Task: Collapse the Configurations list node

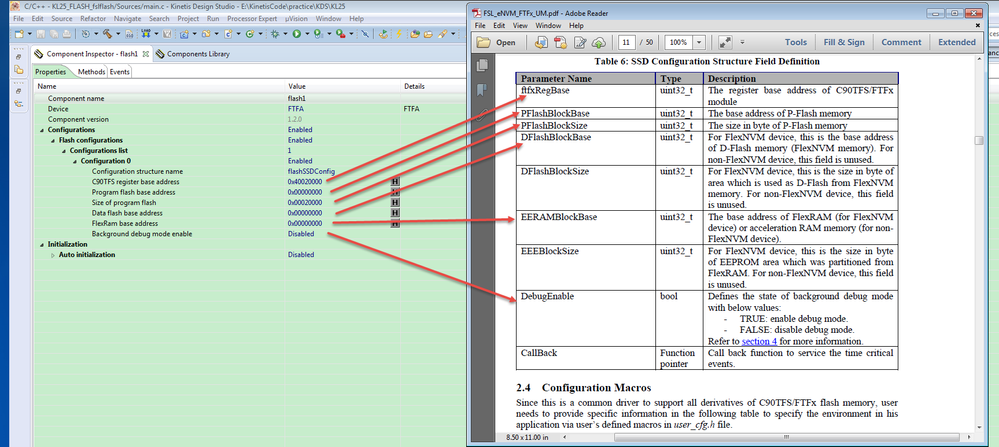Action: pos(62,150)
